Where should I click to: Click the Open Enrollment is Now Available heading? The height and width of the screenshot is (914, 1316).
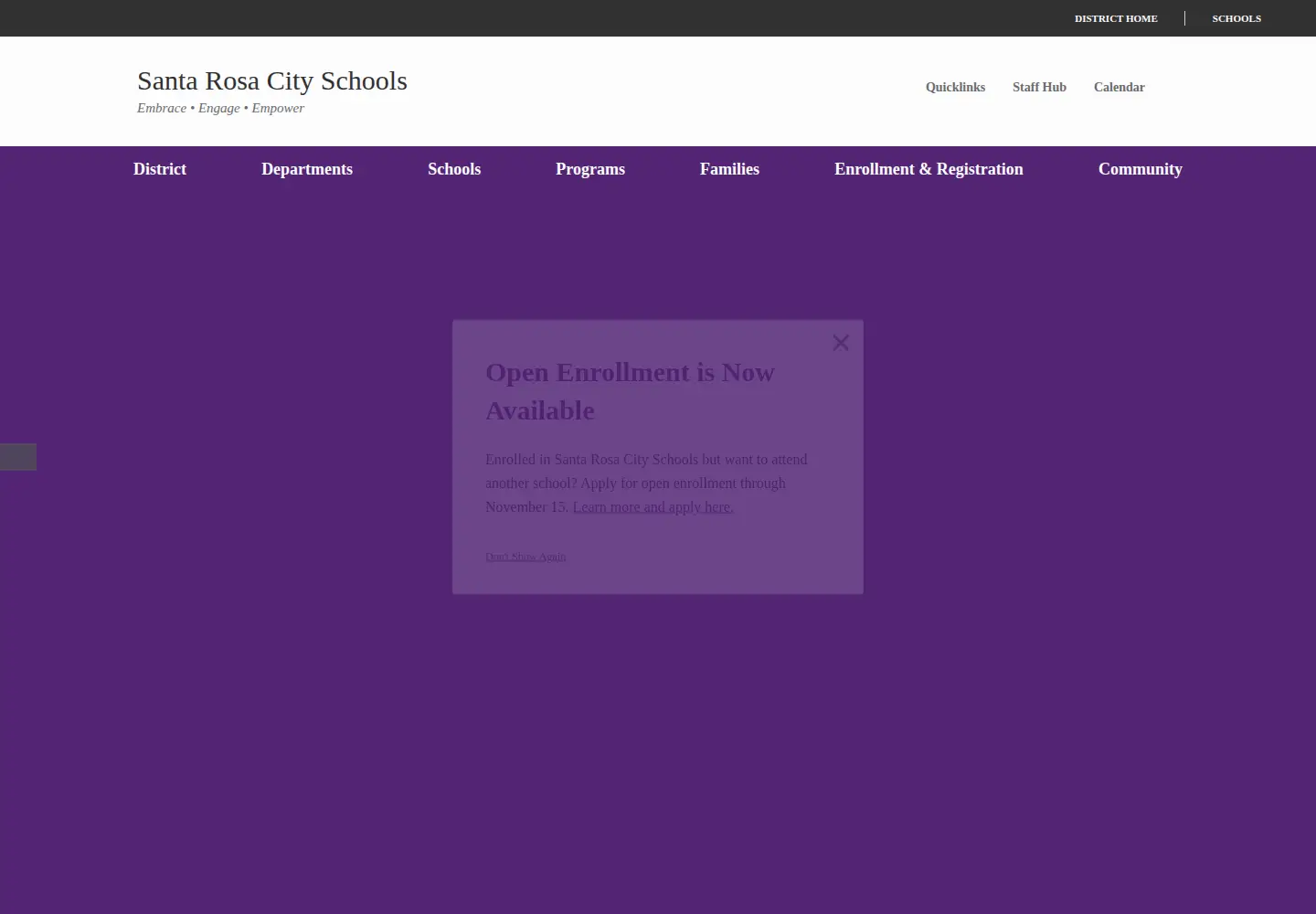630,391
